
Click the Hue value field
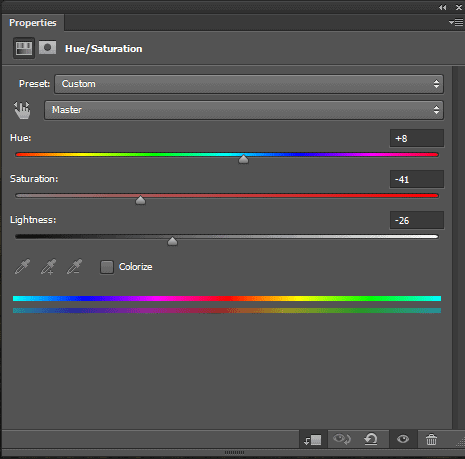coord(417,138)
